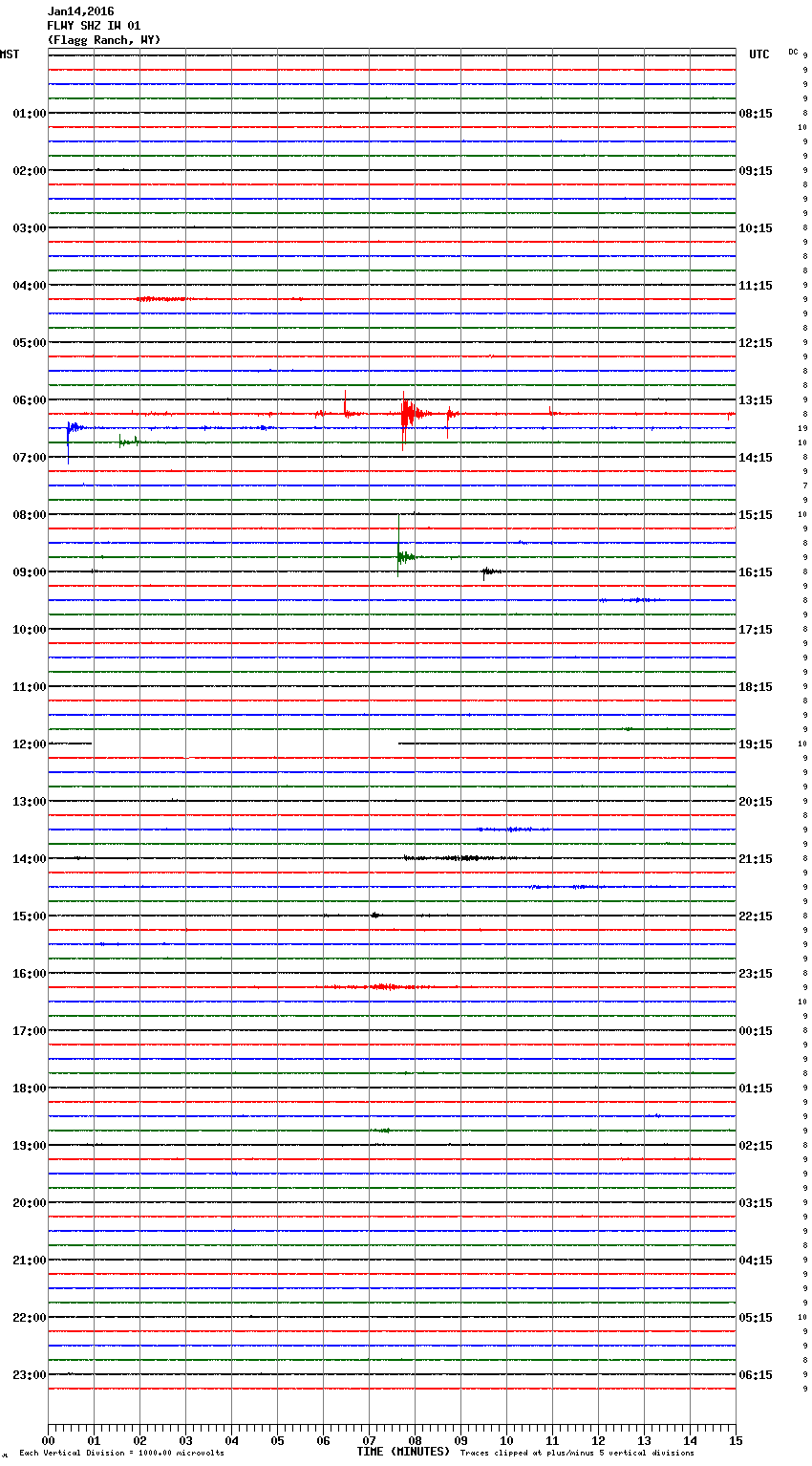Select the 09:00 MST time label
The image size is (812, 1466).
(x=30, y=572)
